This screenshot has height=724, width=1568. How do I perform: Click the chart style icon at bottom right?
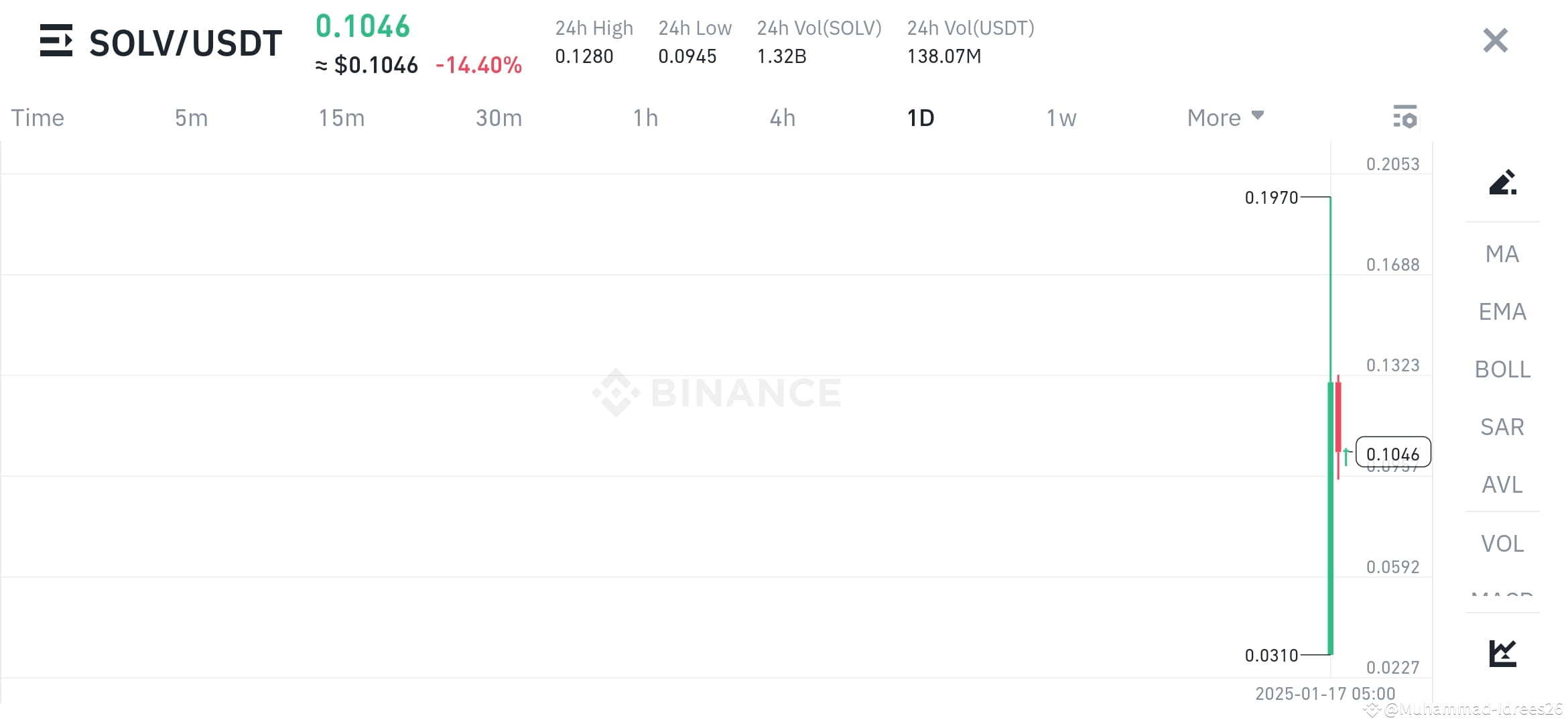(1502, 651)
